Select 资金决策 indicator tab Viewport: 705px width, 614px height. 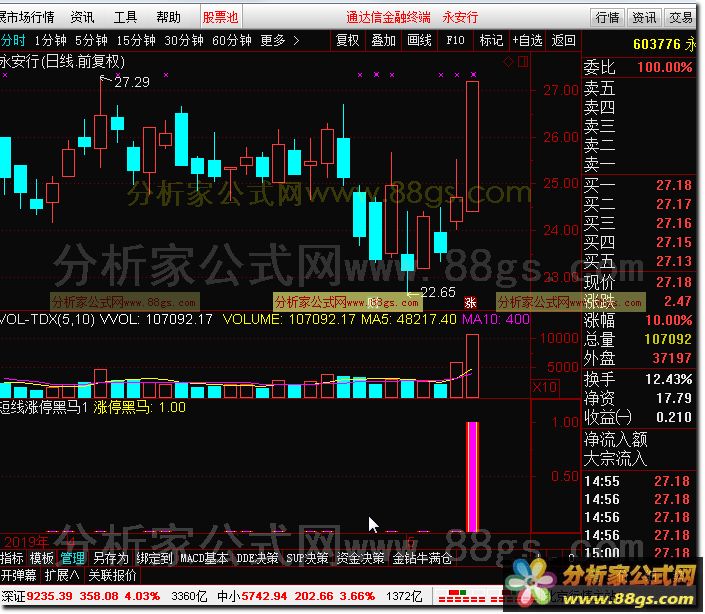pos(361,558)
